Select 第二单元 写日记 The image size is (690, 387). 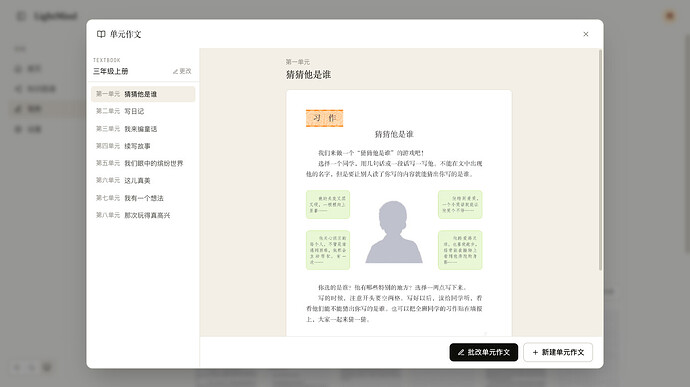pyautogui.click(x=143, y=111)
